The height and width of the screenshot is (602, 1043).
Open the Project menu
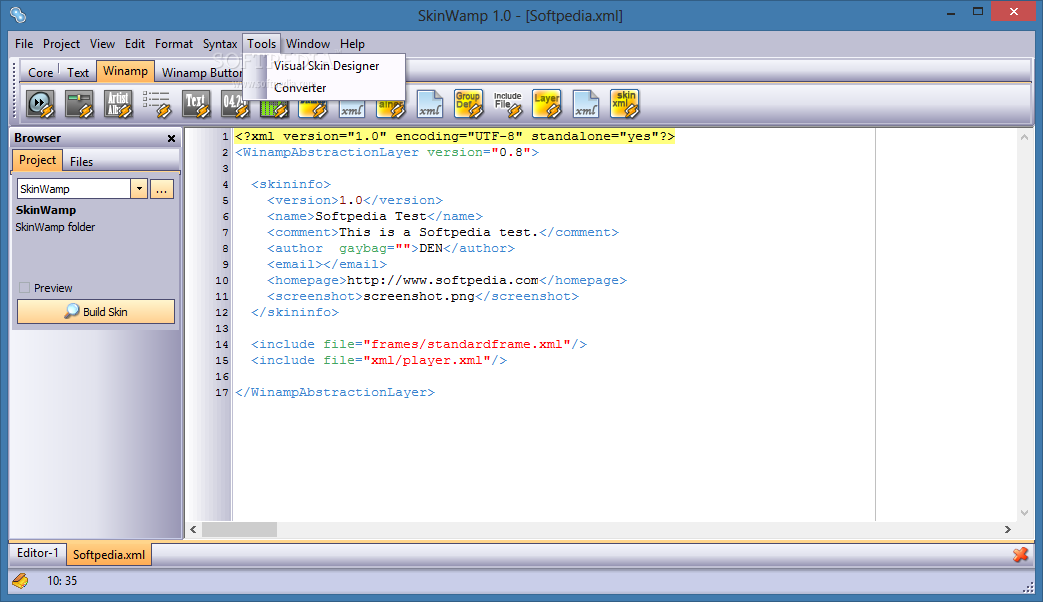(x=61, y=44)
